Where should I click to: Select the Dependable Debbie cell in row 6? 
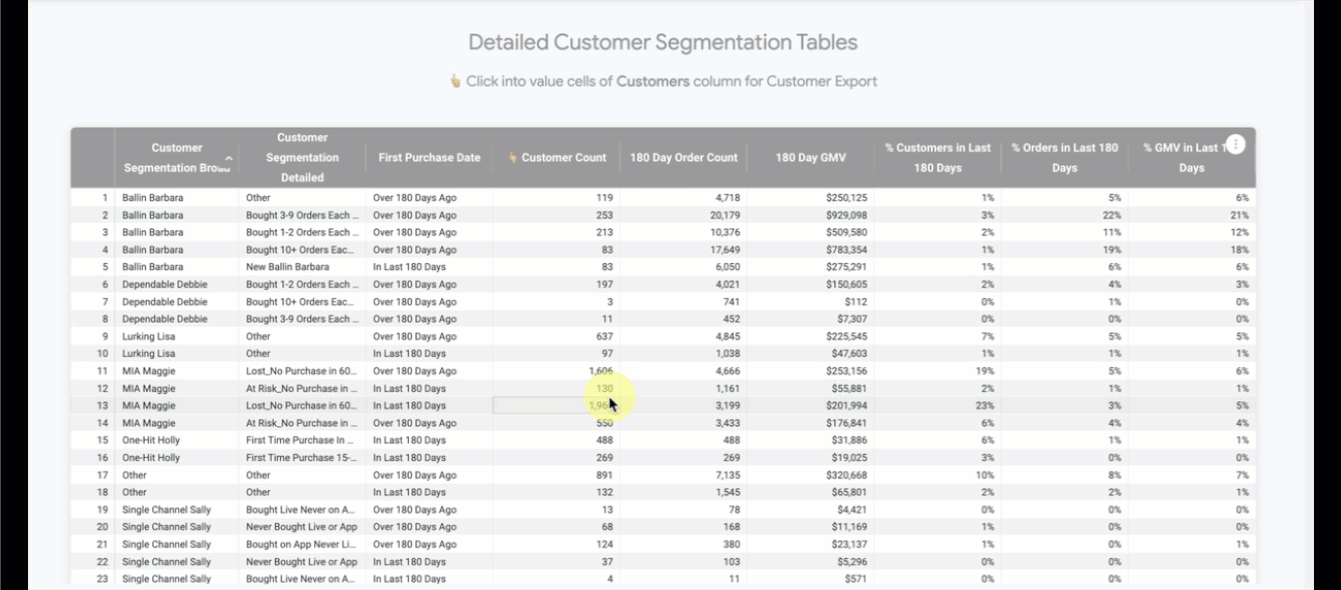click(x=165, y=284)
